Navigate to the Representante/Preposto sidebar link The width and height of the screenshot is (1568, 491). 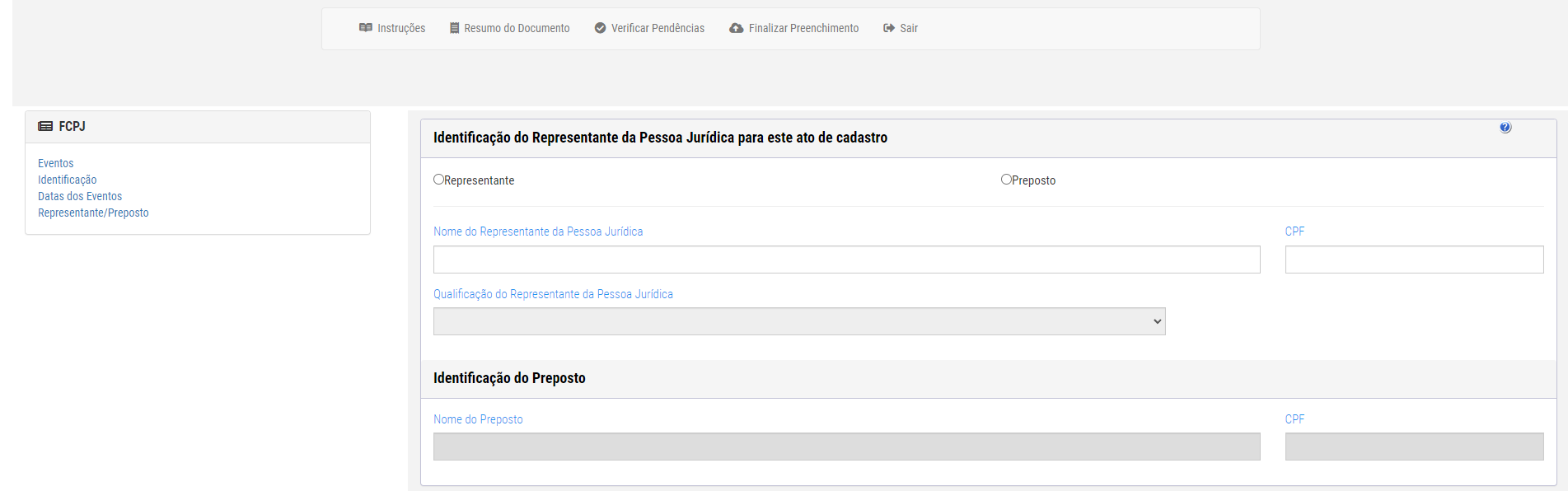[93, 213]
